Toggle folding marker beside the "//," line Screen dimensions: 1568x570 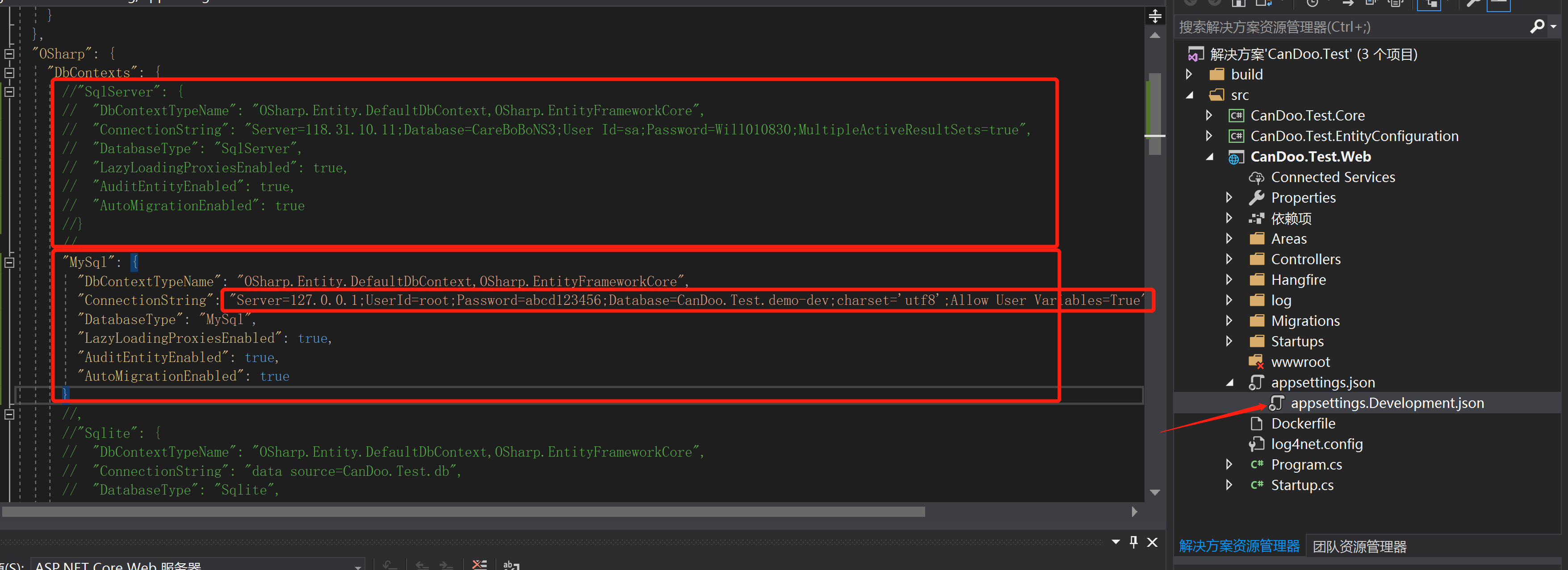pyautogui.click(x=9, y=414)
